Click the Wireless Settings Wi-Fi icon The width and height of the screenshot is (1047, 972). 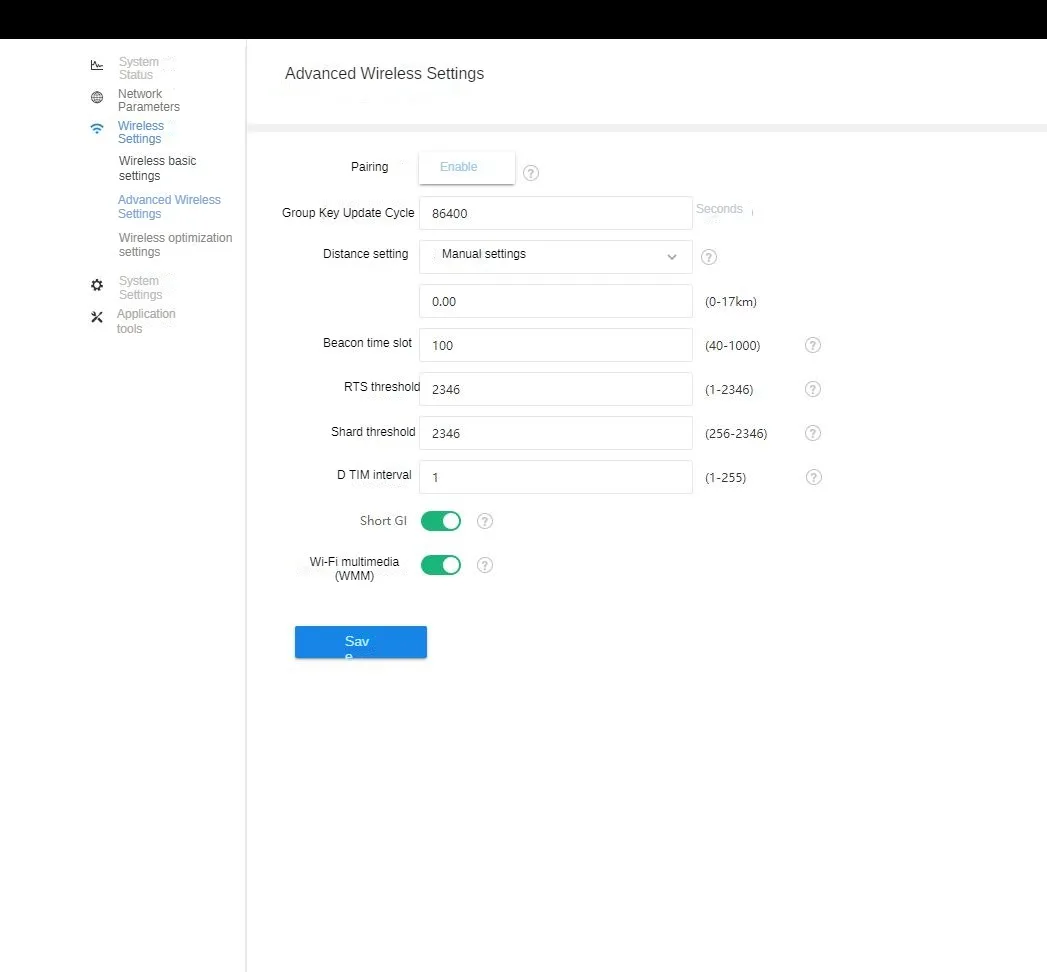tap(97, 129)
